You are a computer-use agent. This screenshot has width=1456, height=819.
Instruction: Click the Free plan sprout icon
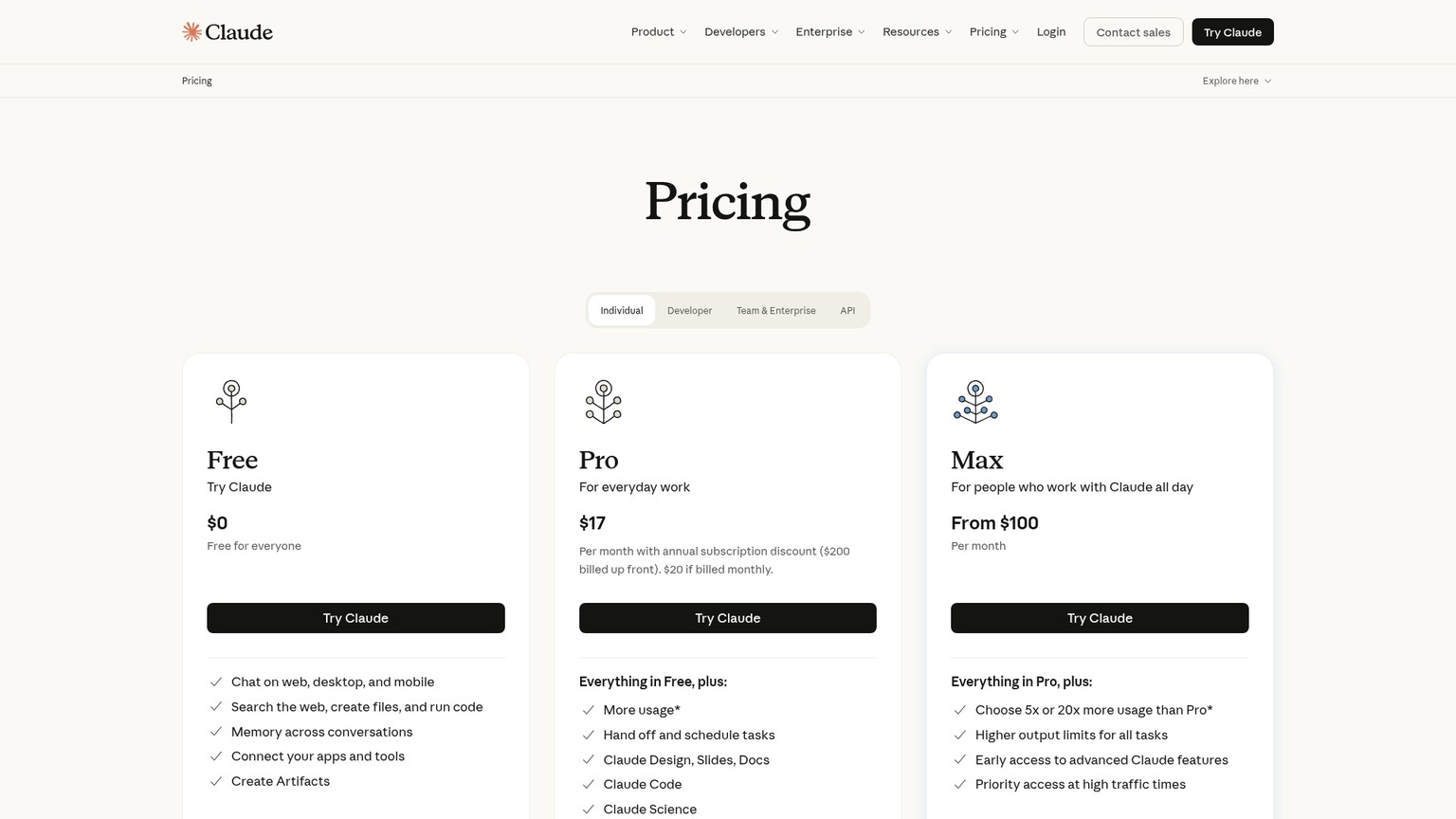tap(231, 402)
